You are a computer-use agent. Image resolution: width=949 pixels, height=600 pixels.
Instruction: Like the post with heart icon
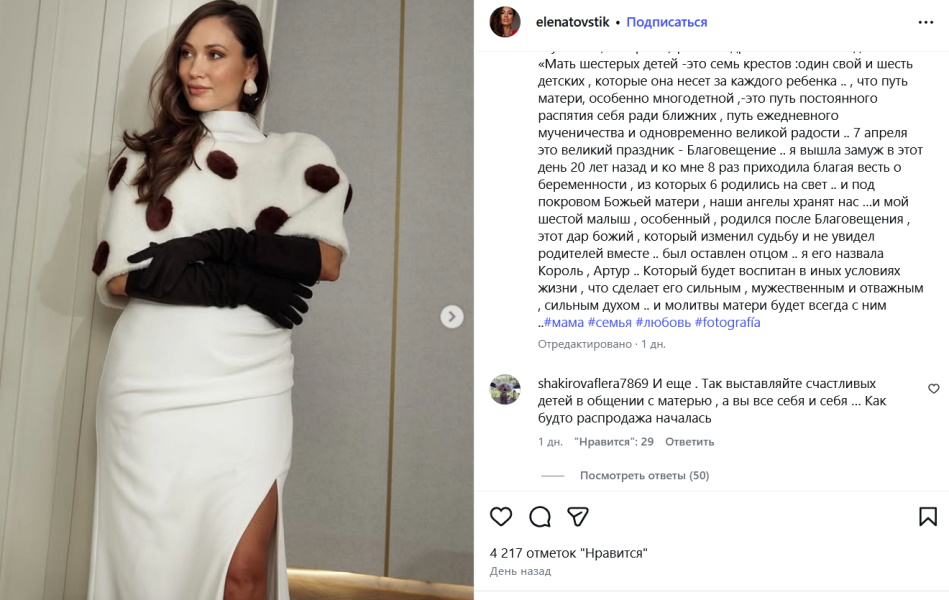click(x=501, y=516)
